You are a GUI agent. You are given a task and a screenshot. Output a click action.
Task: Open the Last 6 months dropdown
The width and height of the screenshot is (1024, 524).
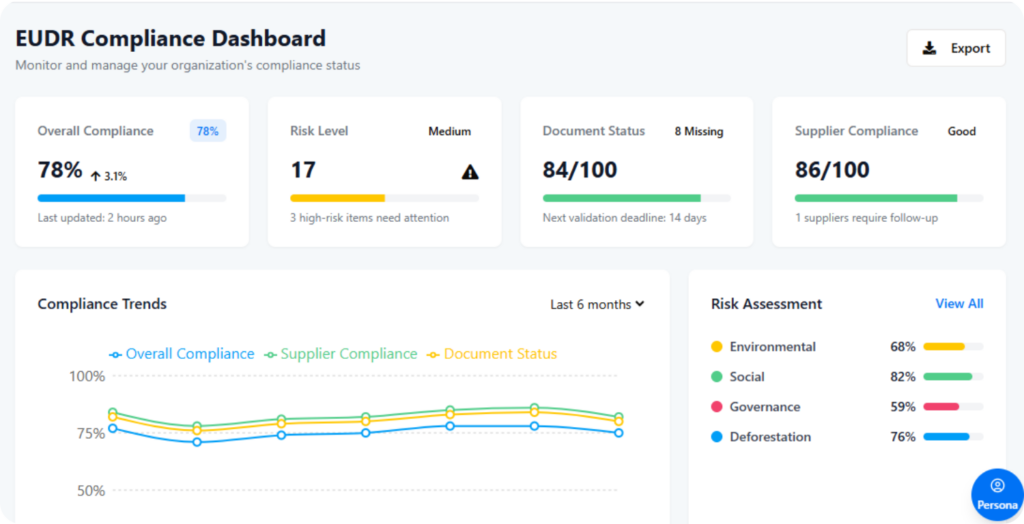tap(597, 304)
